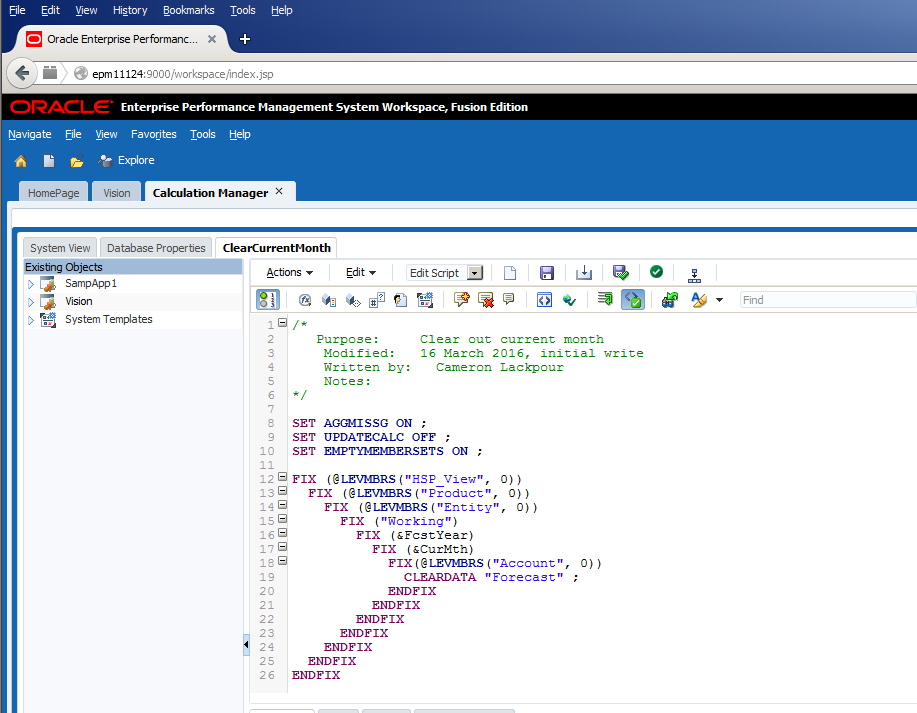The width and height of the screenshot is (917, 713).
Task: Click the remove comment red-X icon
Action: (486, 300)
